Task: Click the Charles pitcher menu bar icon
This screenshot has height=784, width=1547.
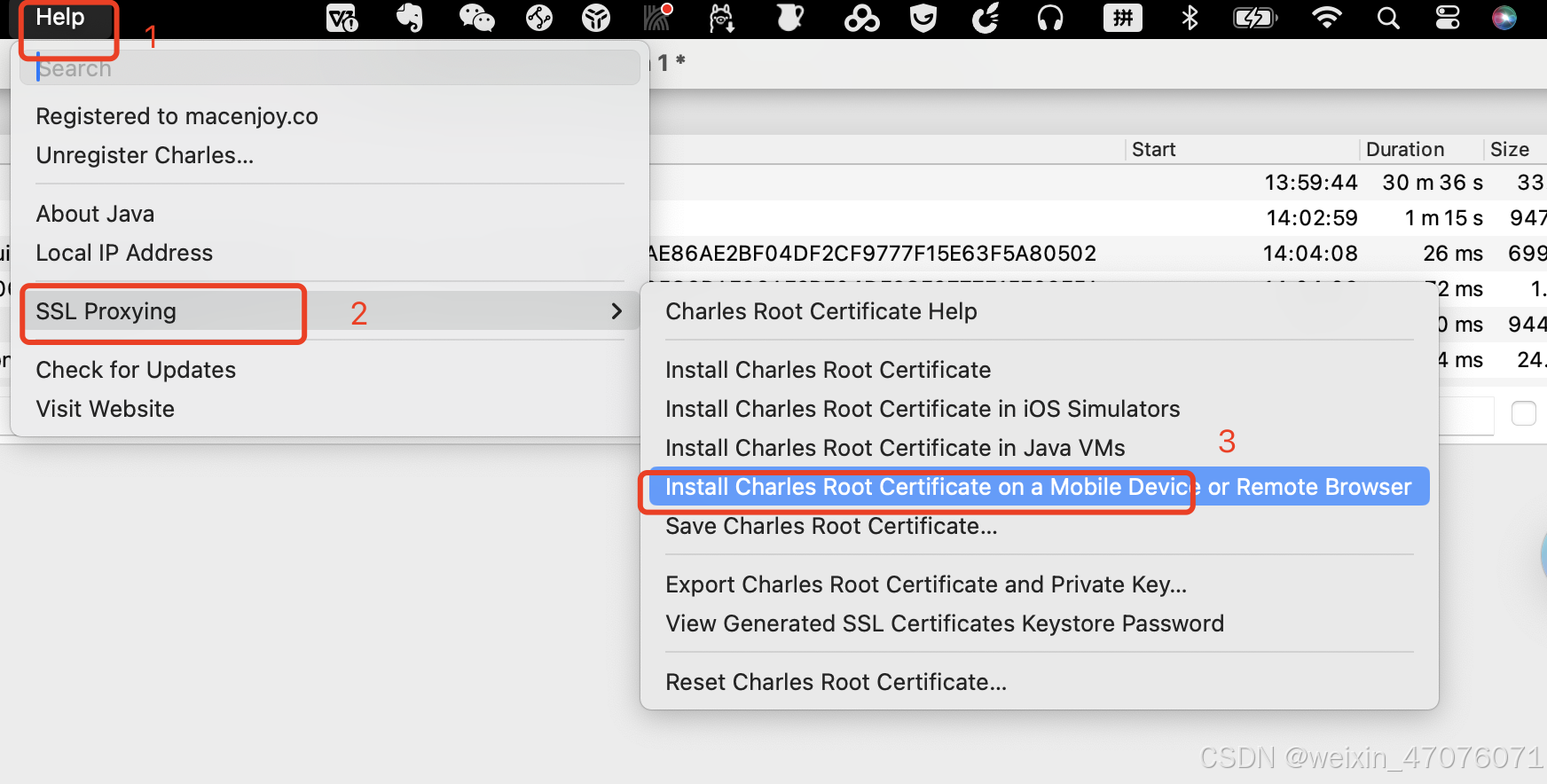Action: pos(789,18)
